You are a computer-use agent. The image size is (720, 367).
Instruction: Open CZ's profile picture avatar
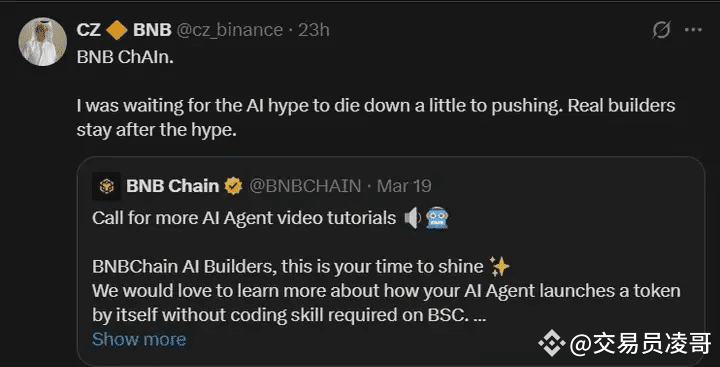coord(42,42)
